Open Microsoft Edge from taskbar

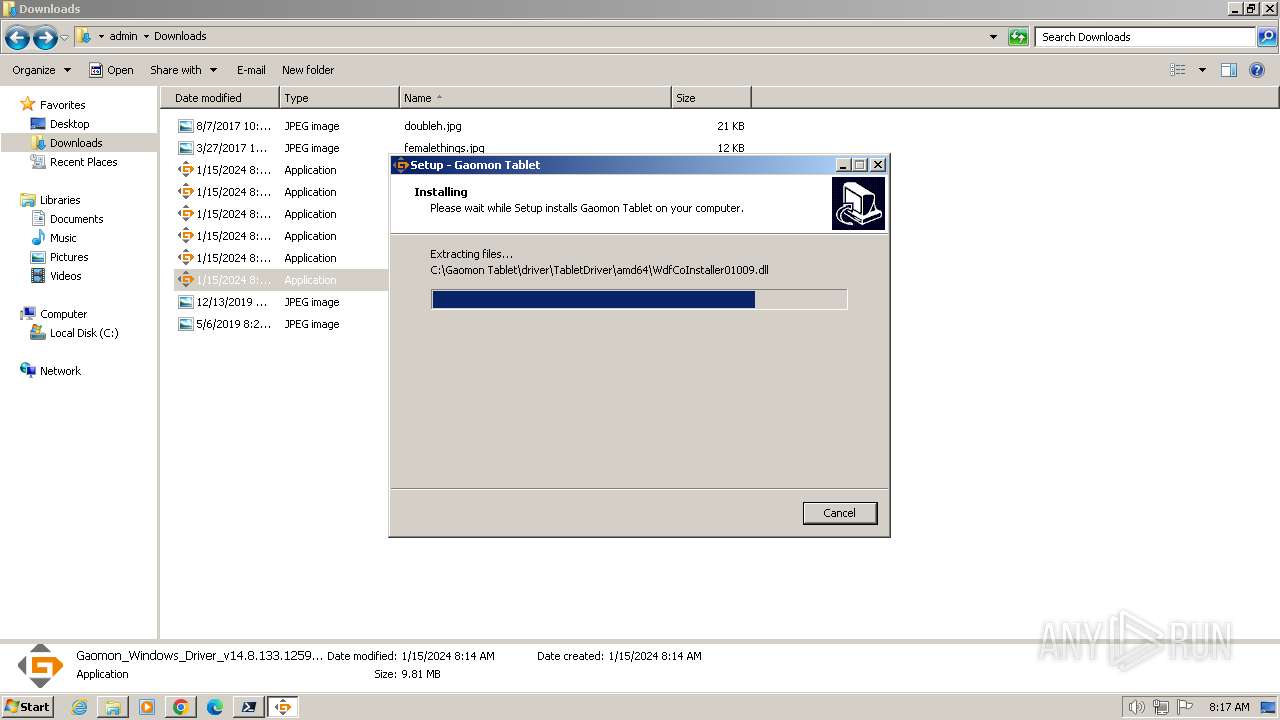point(215,707)
